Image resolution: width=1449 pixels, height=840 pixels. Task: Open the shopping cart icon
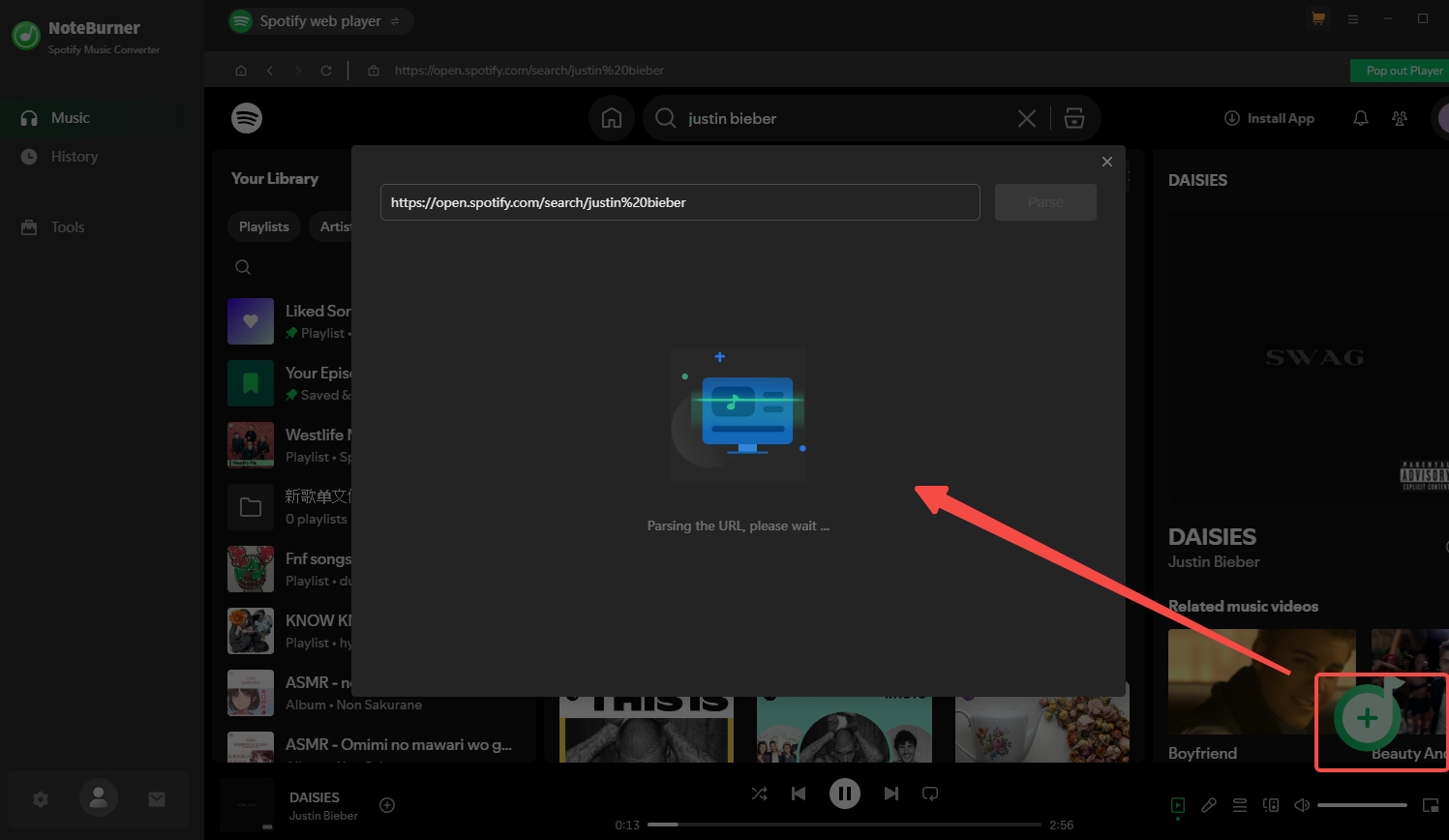pyautogui.click(x=1317, y=18)
